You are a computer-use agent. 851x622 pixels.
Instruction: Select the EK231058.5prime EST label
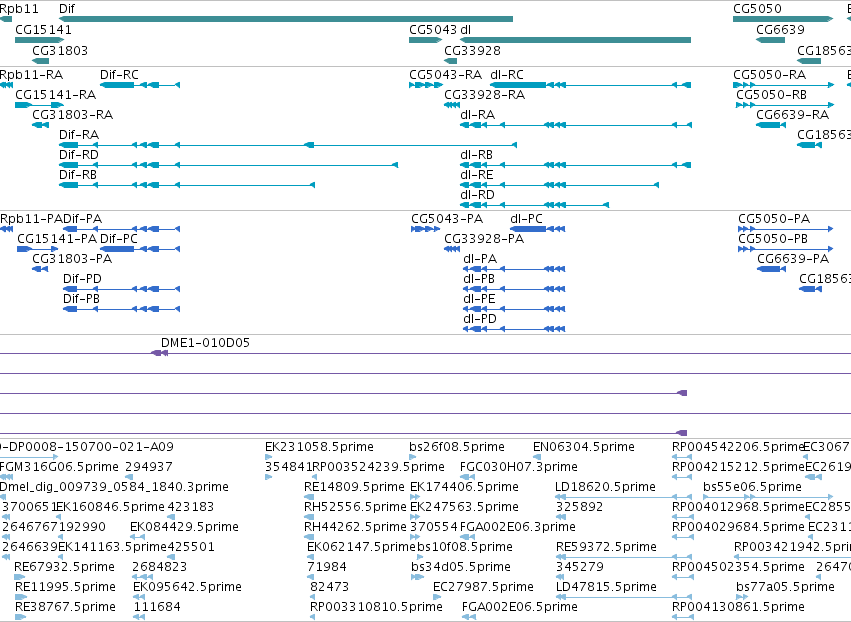[319, 447]
